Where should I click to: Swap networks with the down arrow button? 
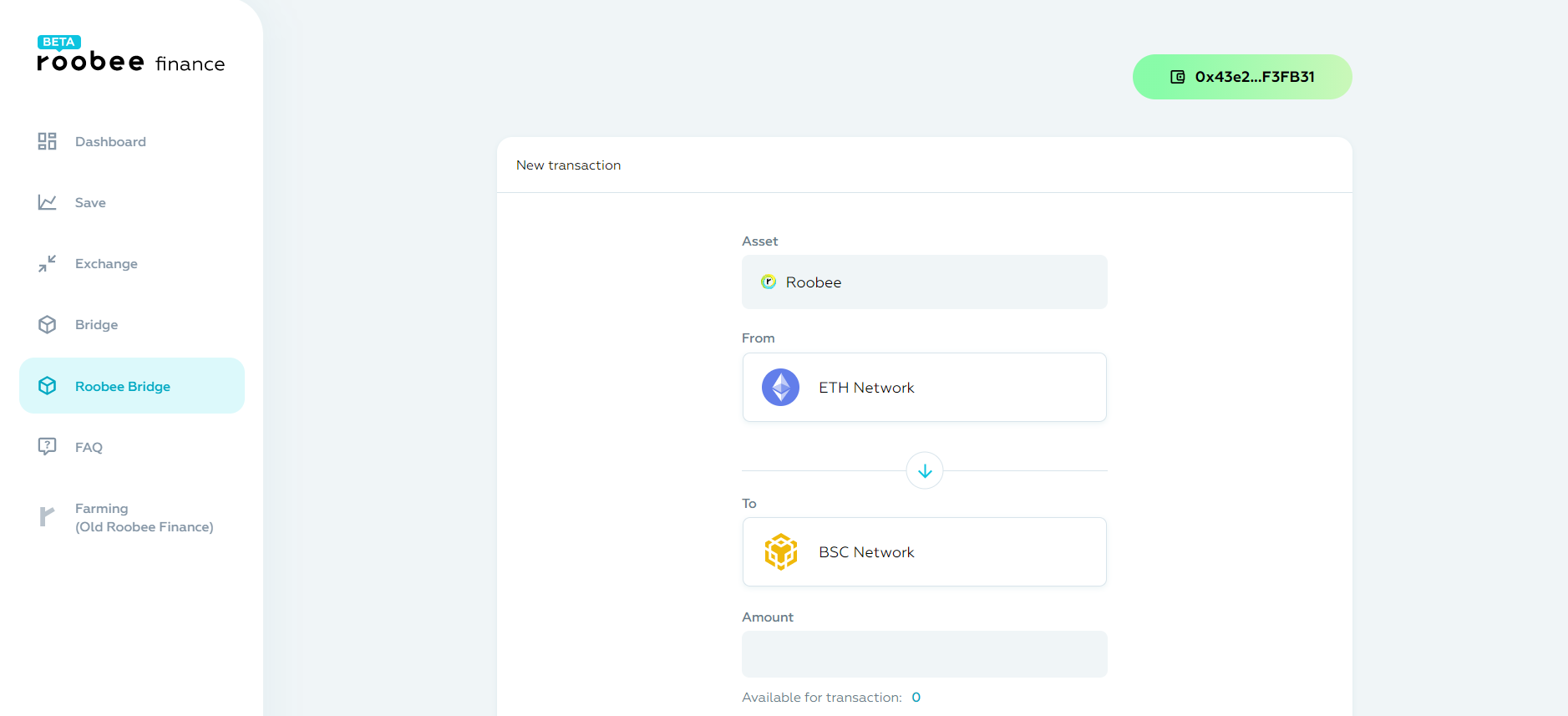925,471
